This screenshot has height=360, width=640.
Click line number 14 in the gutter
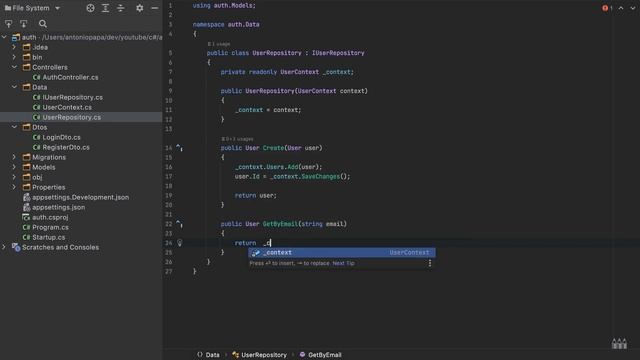point(169,148)
